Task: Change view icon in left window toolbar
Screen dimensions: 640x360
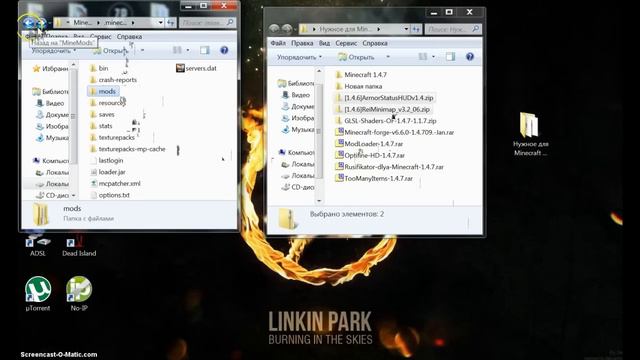Action: click(177, 50)
